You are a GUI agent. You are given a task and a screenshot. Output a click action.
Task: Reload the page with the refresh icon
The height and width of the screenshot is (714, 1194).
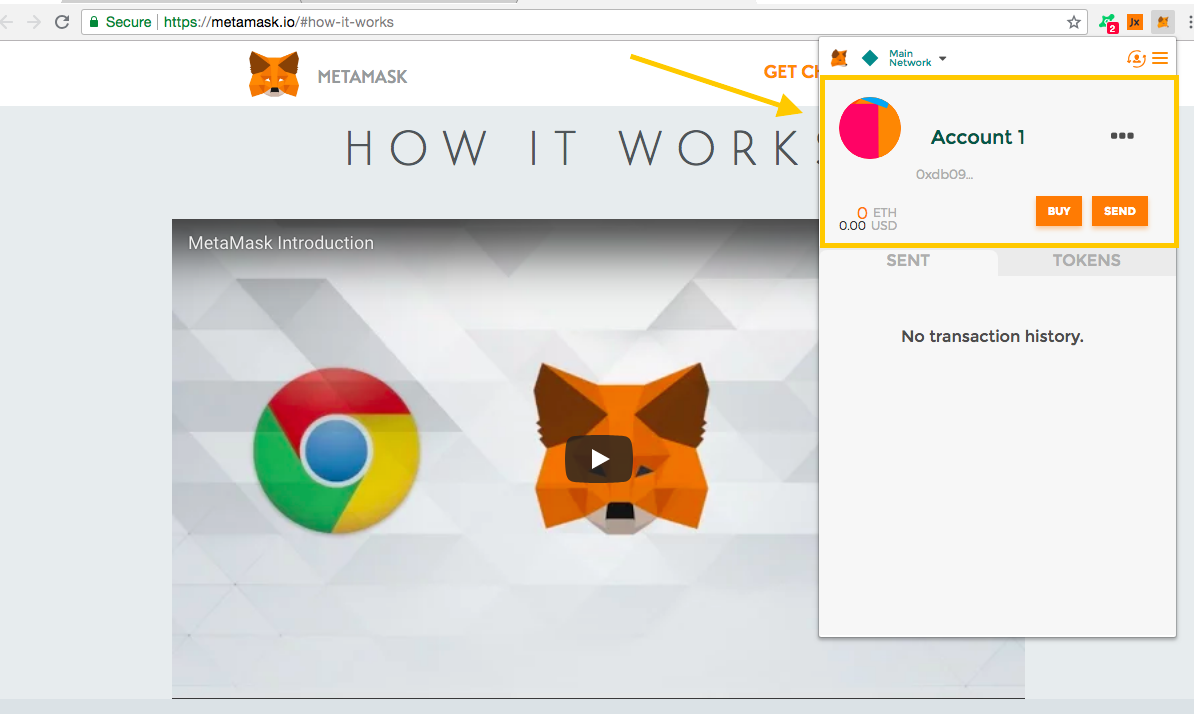tap(62, 22)
